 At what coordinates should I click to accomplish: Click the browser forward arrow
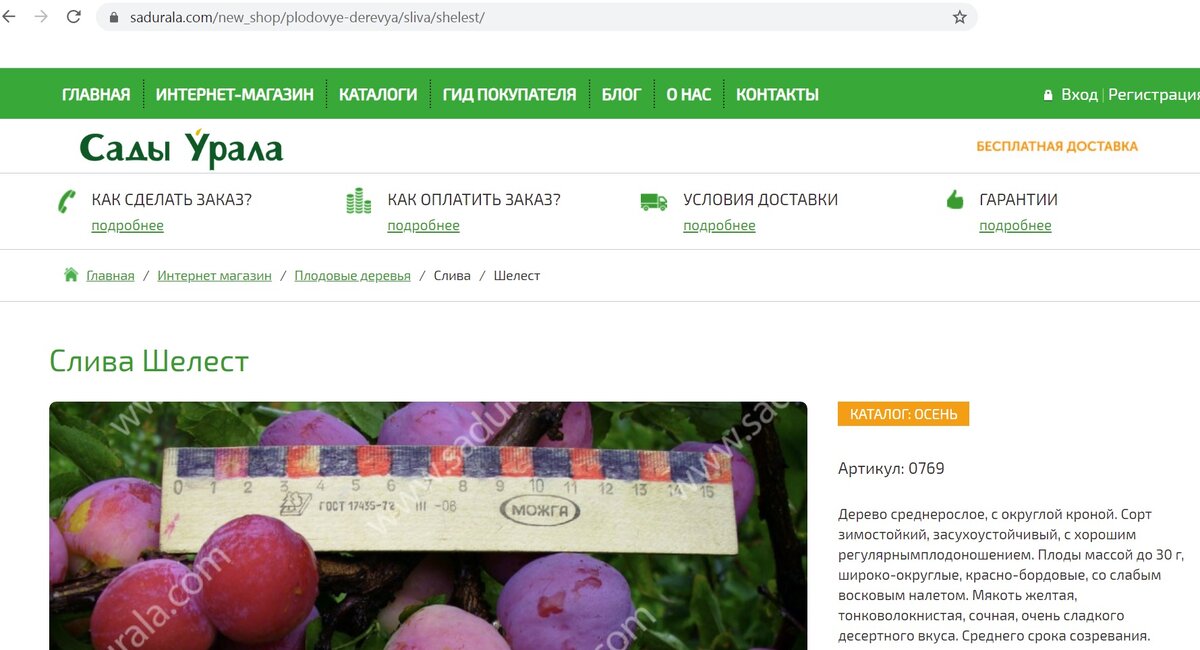[41, 17]
